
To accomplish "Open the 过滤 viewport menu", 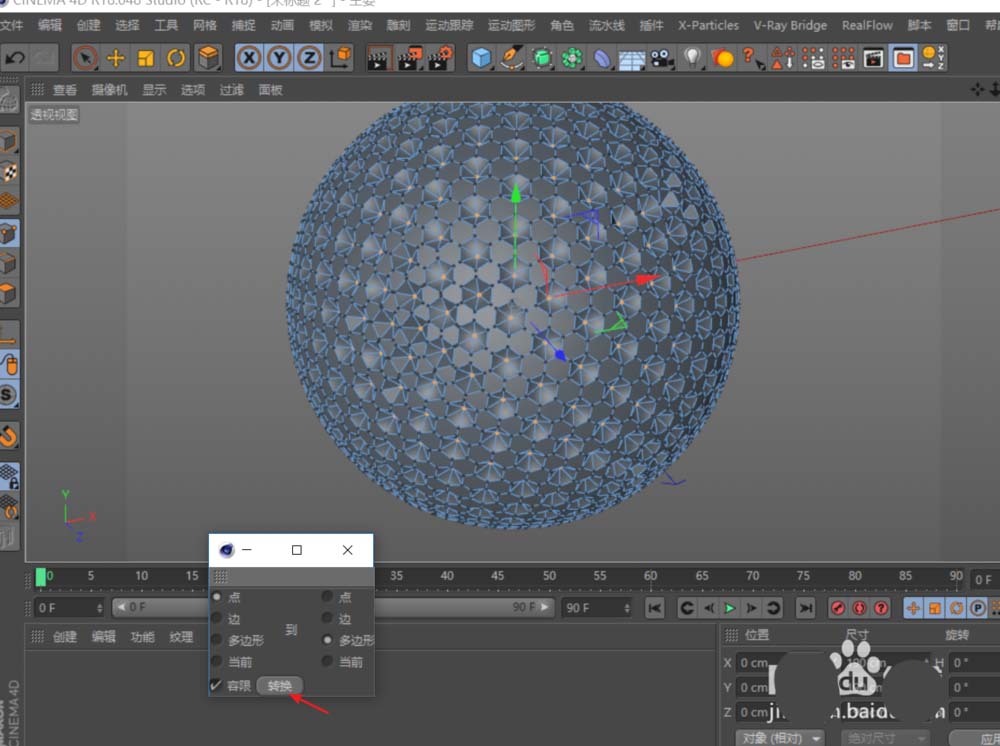I will pos(231,90).
